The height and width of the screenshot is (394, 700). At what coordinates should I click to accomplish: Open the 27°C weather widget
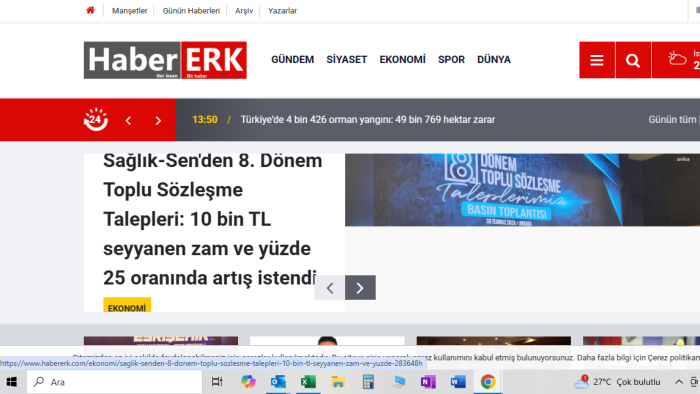pyautogui.click(x=617, y=382)
